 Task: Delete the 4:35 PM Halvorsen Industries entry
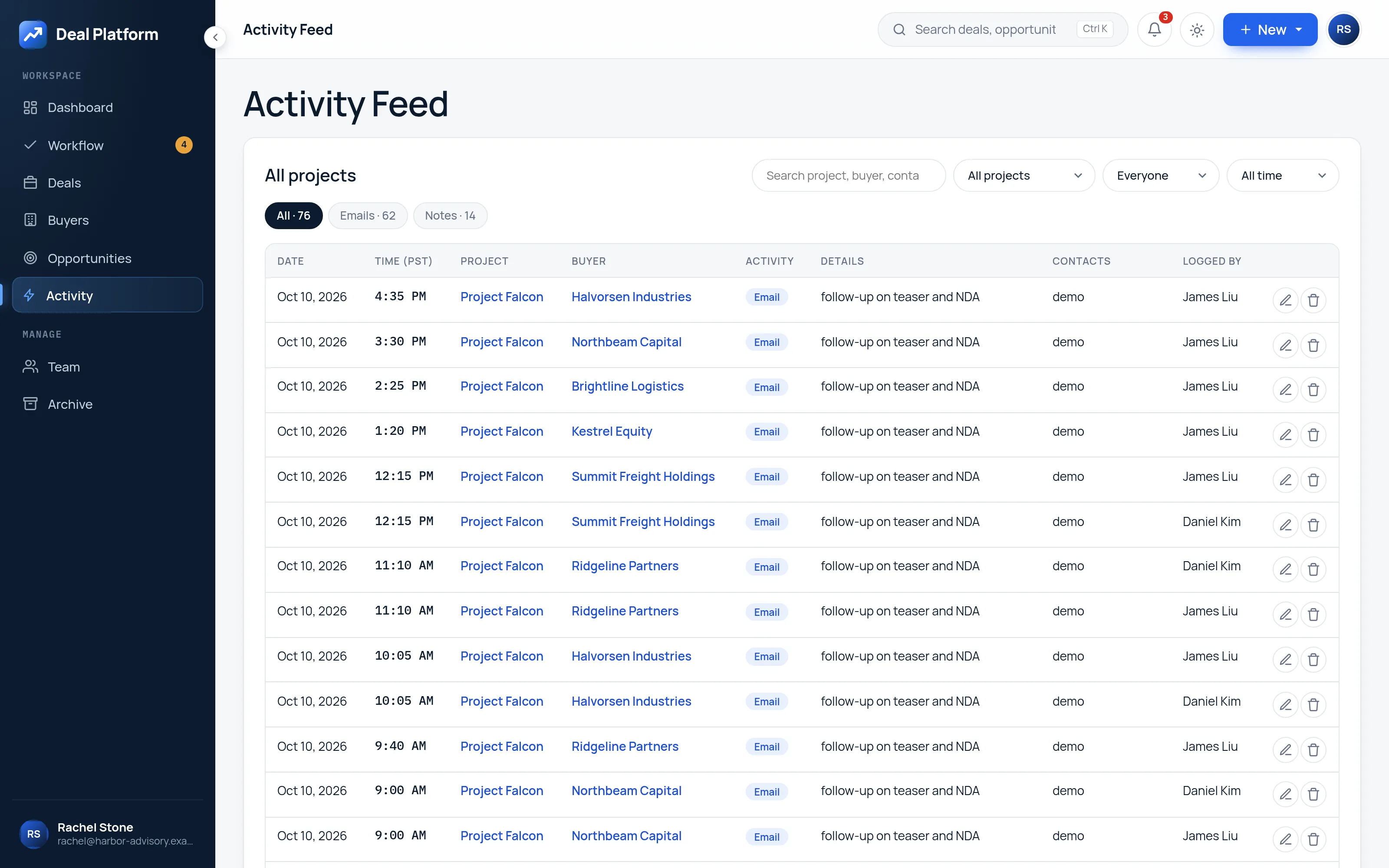click(1313, 300)
